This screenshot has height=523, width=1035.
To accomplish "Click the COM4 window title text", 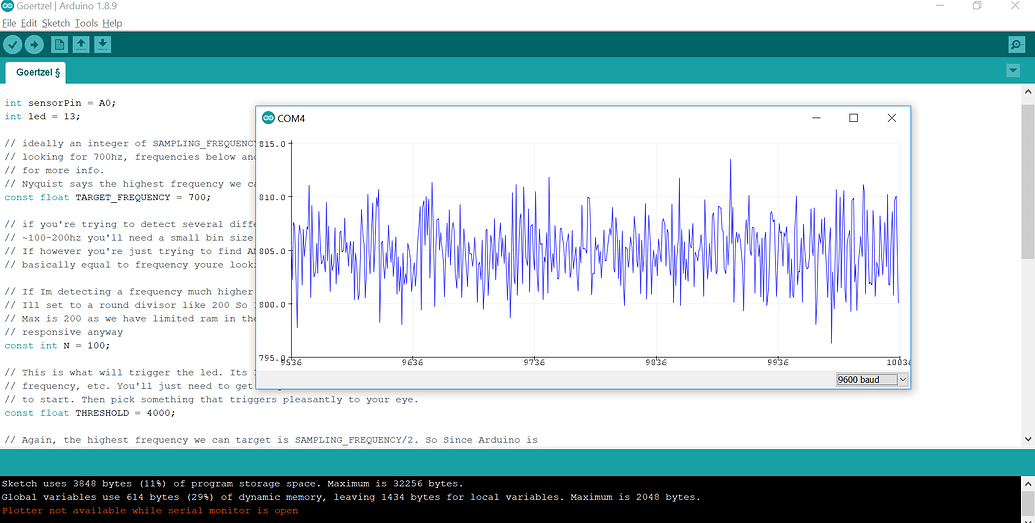I will [x=291, y=119].
